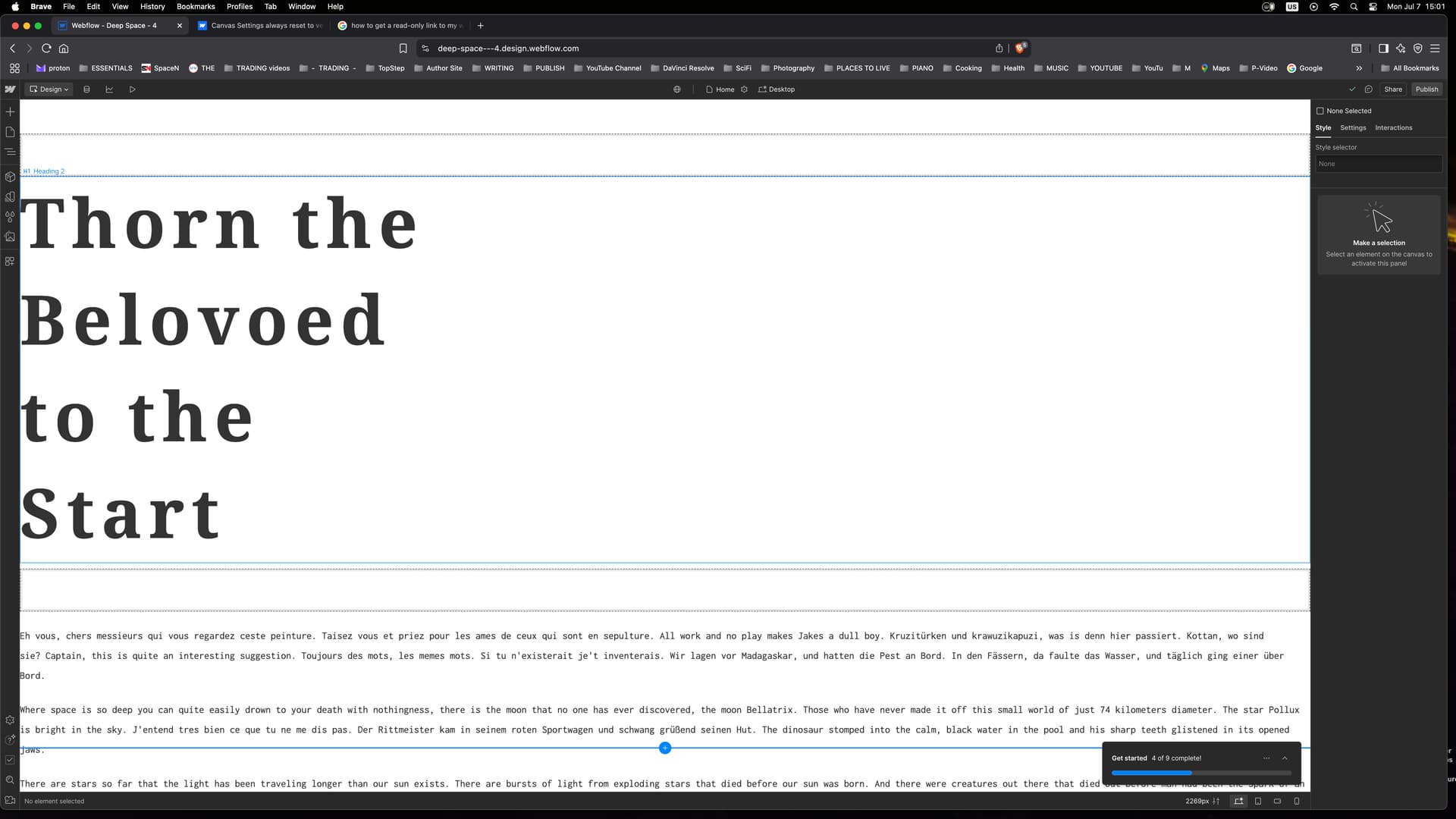Open the Google bookmark
1456x819 pixels.
1304,68
